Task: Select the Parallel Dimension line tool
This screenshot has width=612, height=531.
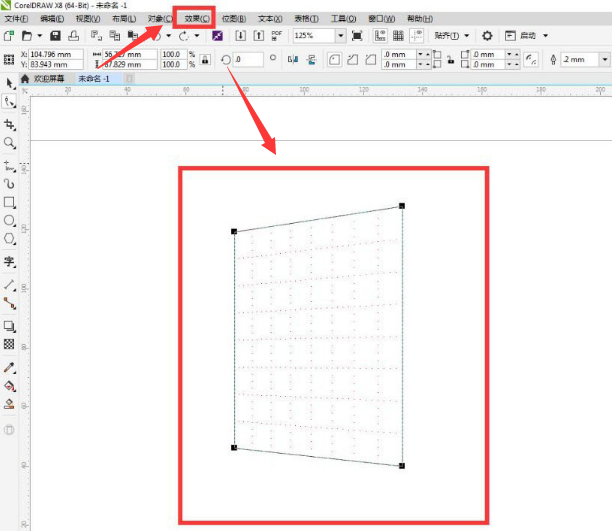Action: (9, 285)
